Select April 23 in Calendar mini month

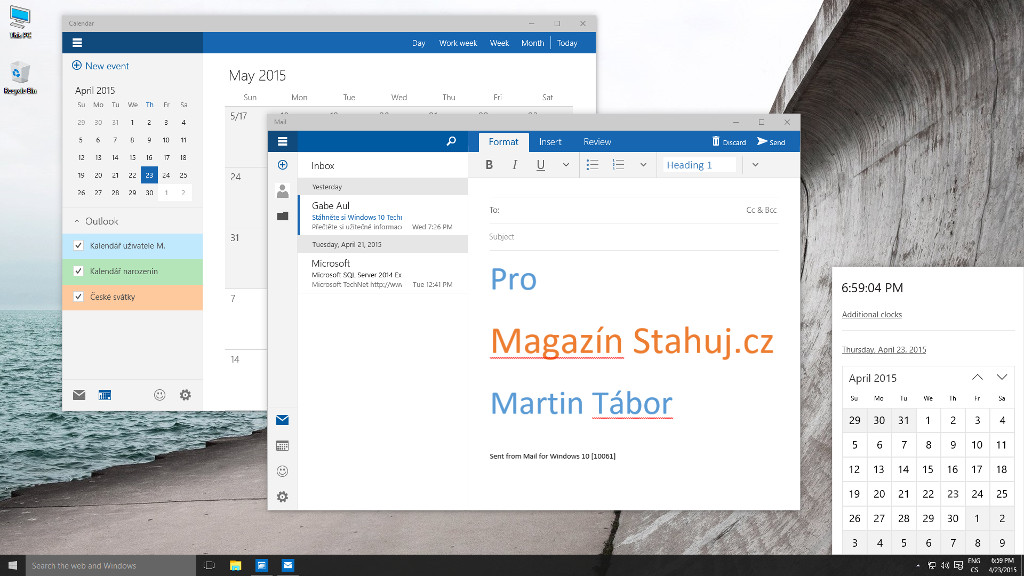coord(150,175)
